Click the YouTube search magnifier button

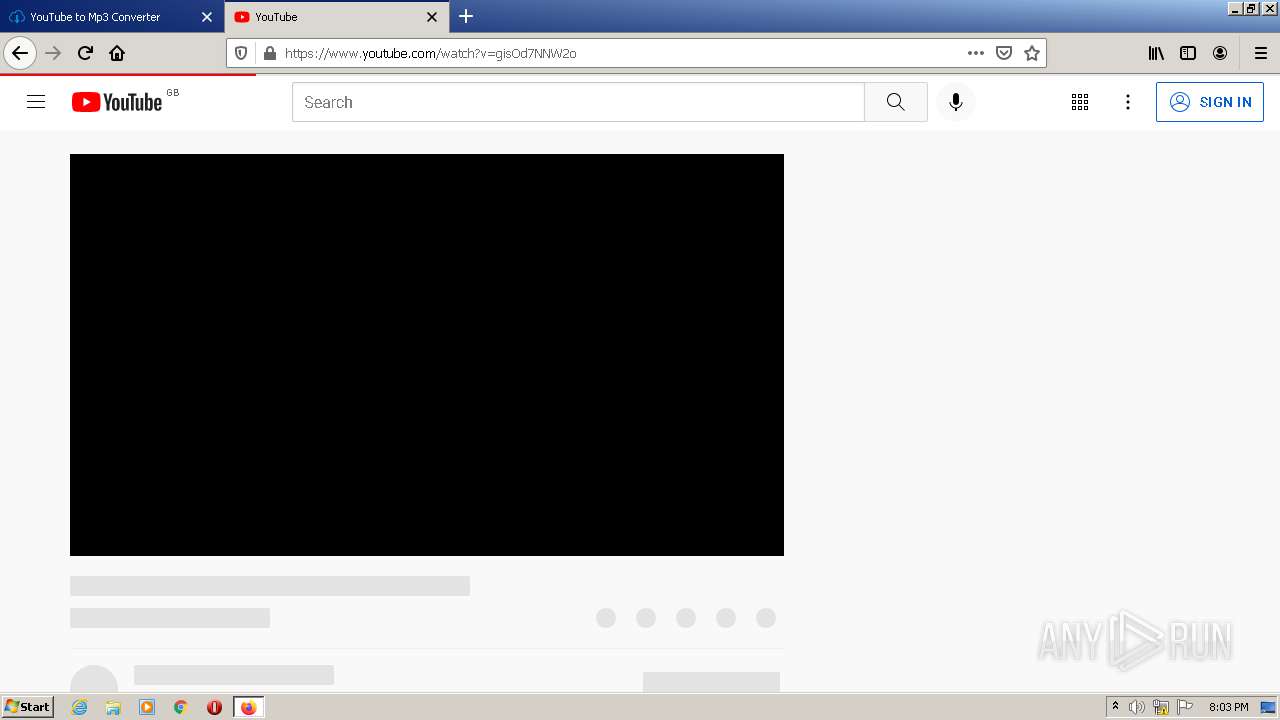pos(896,102)
